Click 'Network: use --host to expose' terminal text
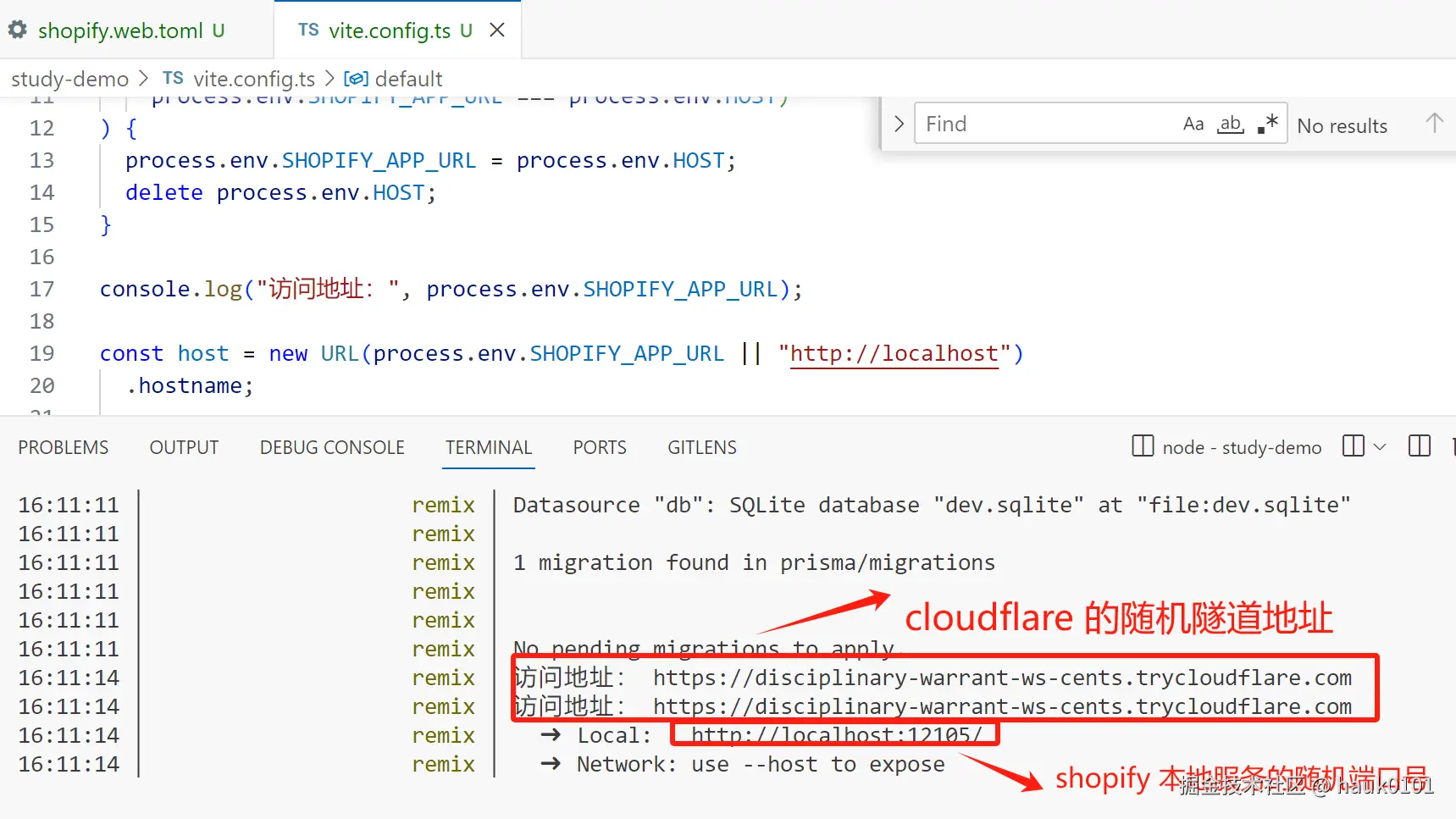Image resolution: width=1456 pixels, height=819 pixels. click(761, 764)
